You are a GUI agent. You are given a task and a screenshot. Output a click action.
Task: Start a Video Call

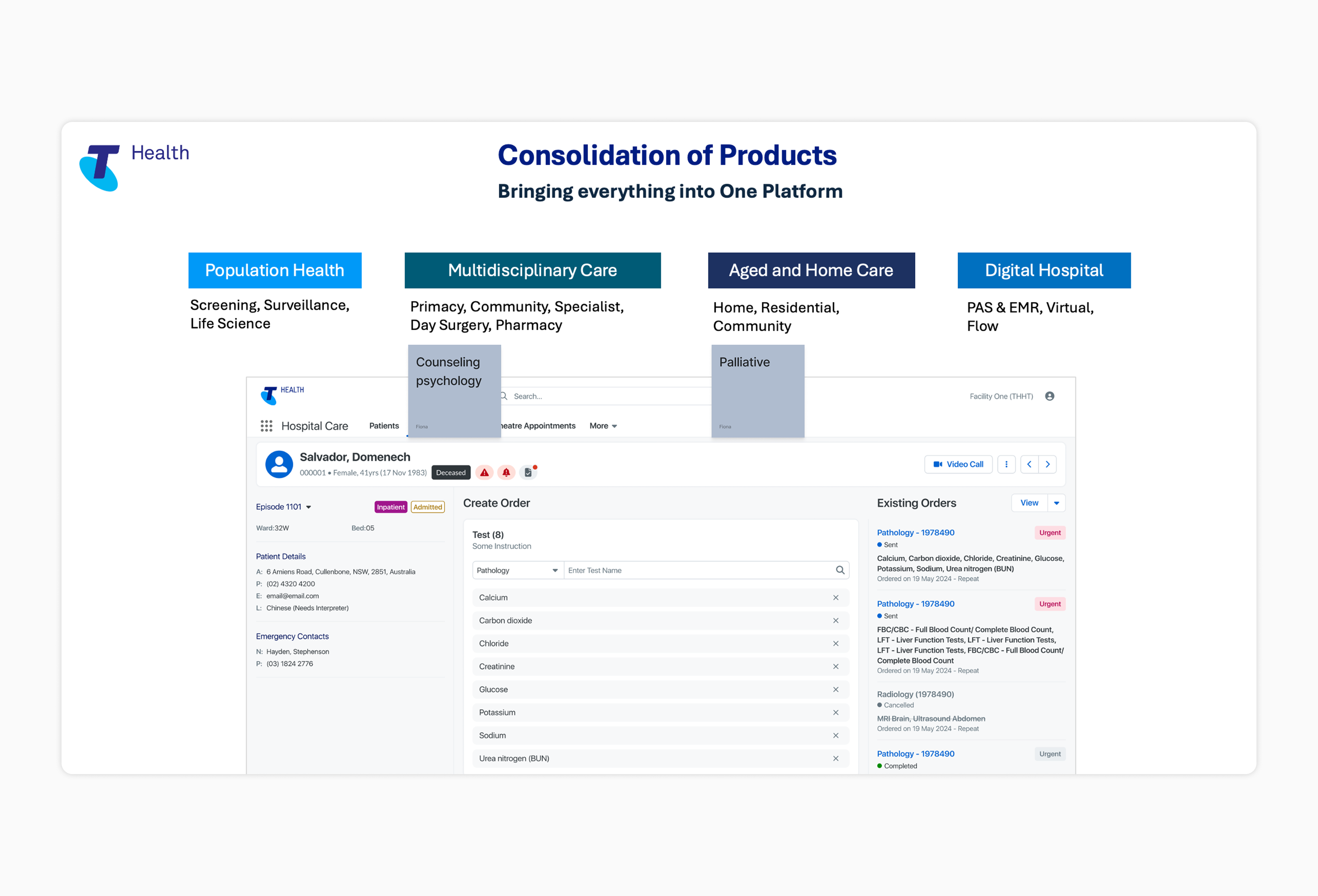point(958,464)
